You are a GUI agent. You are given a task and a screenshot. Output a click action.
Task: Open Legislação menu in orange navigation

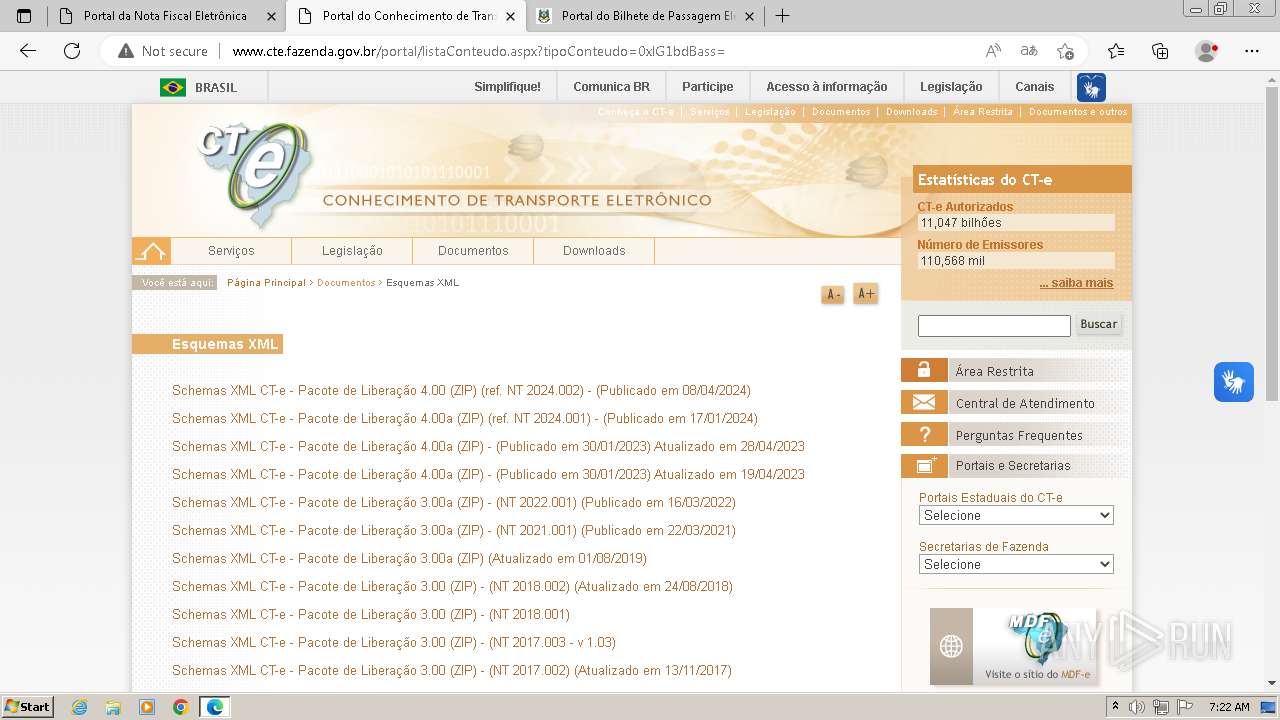352,251
